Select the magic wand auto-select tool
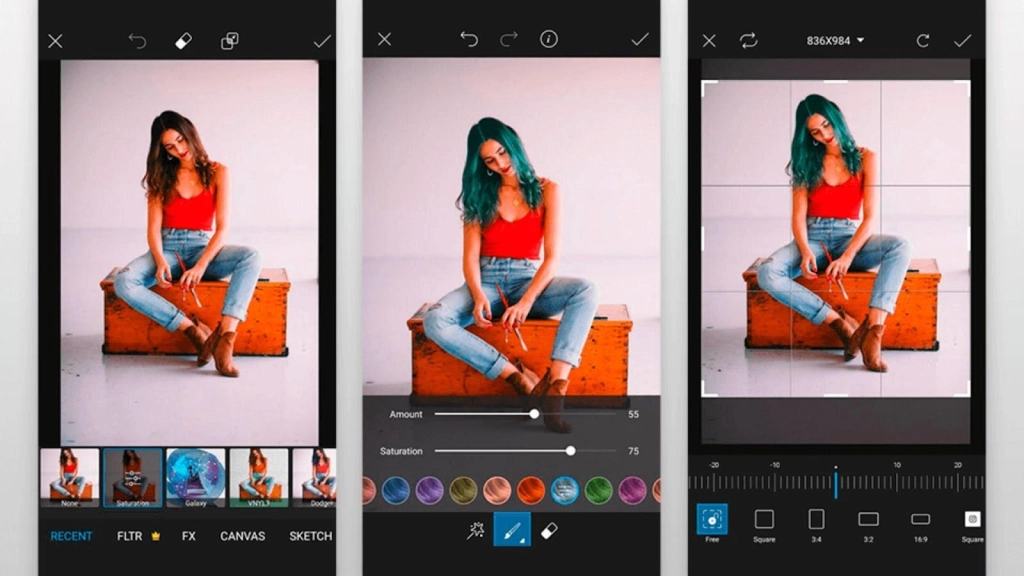1024x576 pixels. coord(475,530)
